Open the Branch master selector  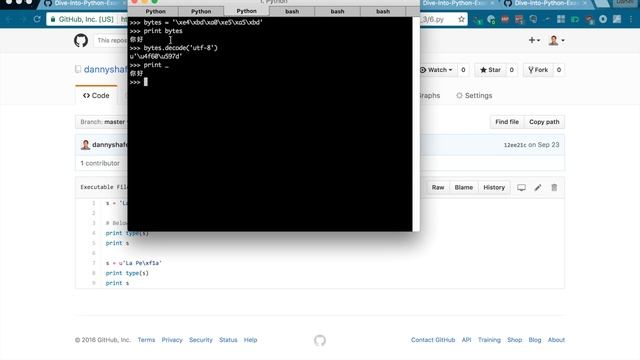pos(102,122)
